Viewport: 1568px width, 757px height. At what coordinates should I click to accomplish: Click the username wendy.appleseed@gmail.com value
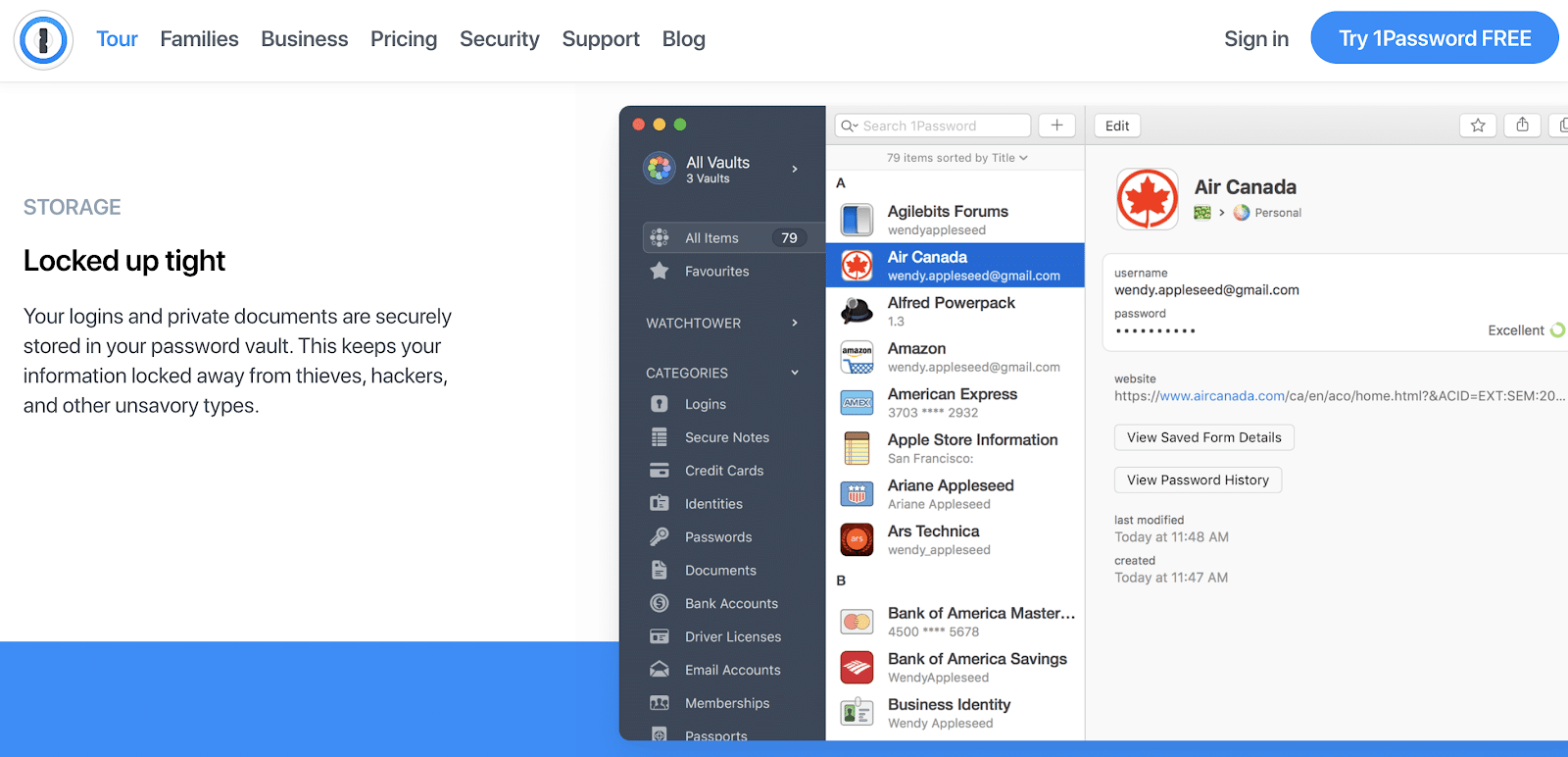(x=1206, y=290)
